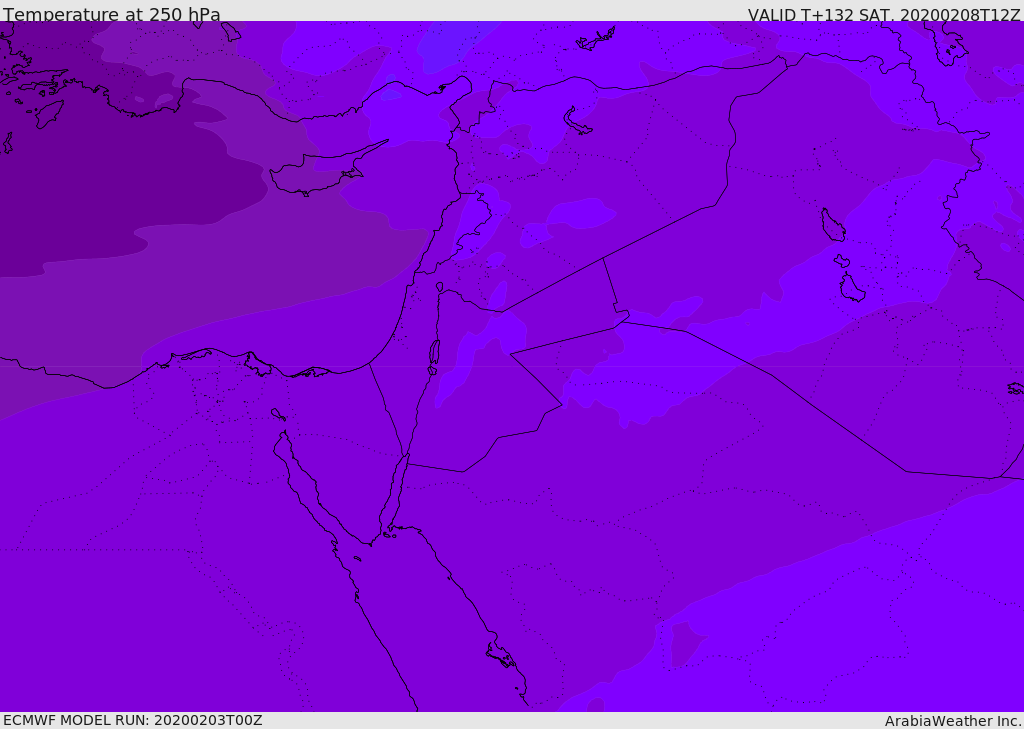1024x729 pixels.
Task: Click the 'Temperature at 250 hPa' title text
Action: [112, 14]
